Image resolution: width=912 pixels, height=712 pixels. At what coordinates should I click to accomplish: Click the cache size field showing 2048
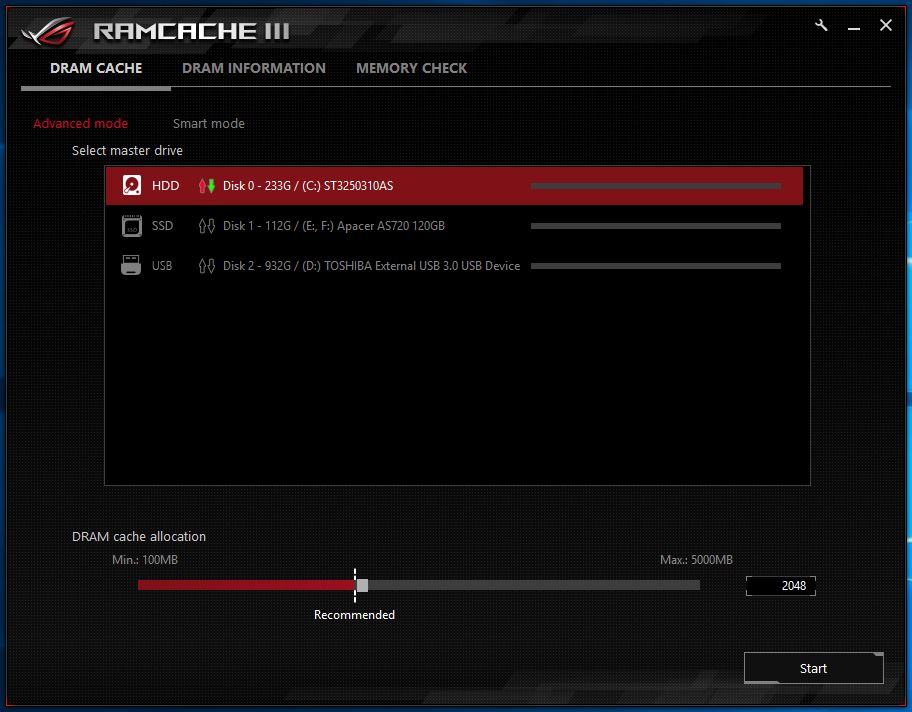coord(781,586)
